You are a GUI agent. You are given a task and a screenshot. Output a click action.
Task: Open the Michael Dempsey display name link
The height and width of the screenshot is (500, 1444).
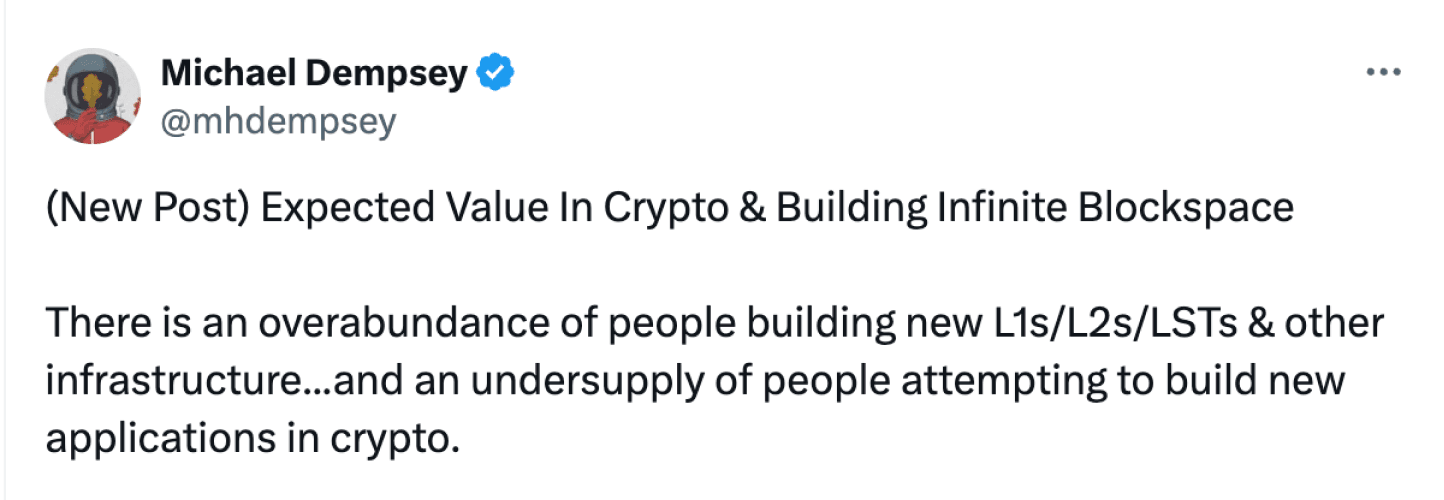(x=314, y=73)
